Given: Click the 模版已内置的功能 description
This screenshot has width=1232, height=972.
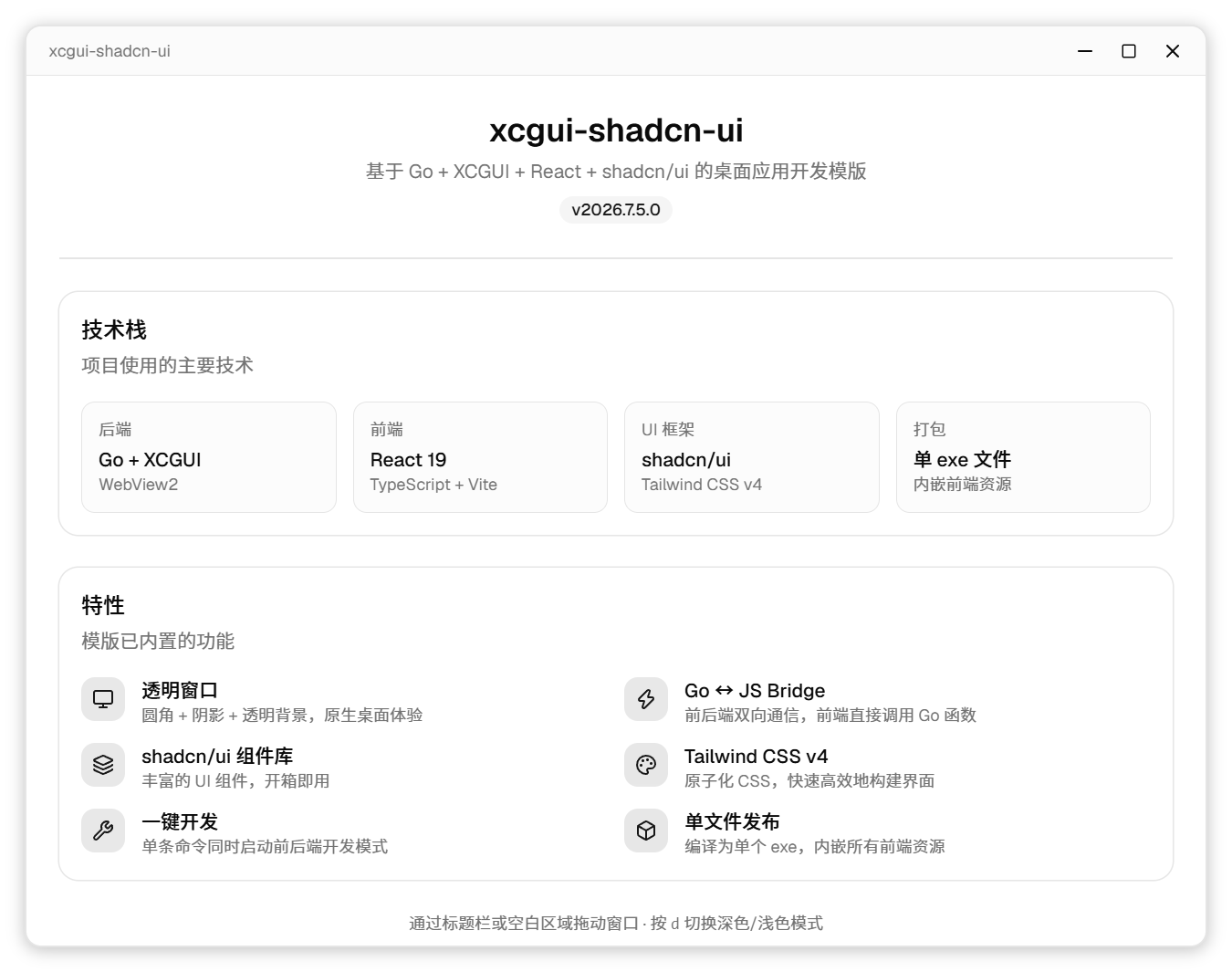Looking at the screenshot, I should tap(158, 641).
